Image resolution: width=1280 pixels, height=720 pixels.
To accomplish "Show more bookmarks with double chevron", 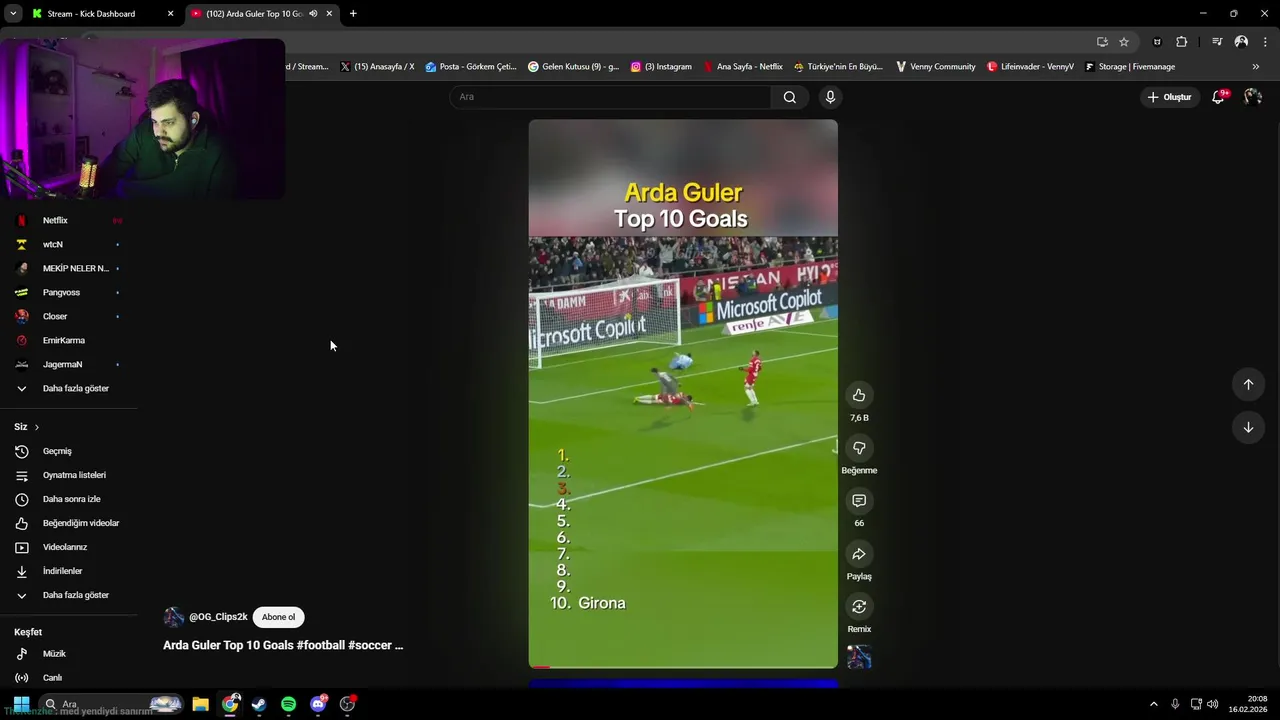I will click(1256, 67).
